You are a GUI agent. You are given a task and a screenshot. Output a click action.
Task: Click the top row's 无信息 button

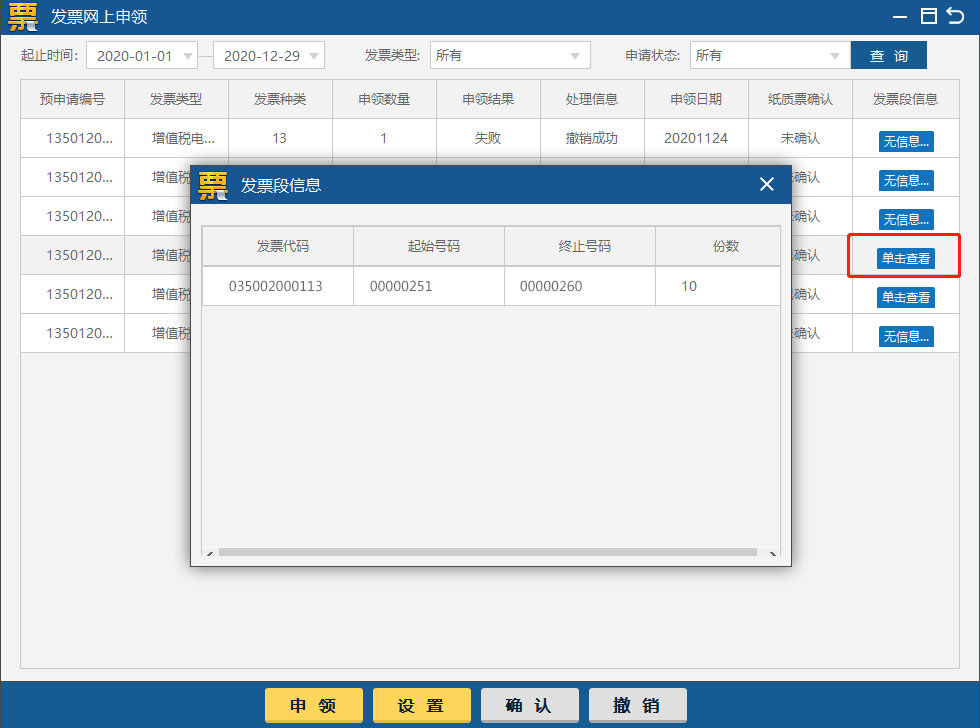[905, 141]
